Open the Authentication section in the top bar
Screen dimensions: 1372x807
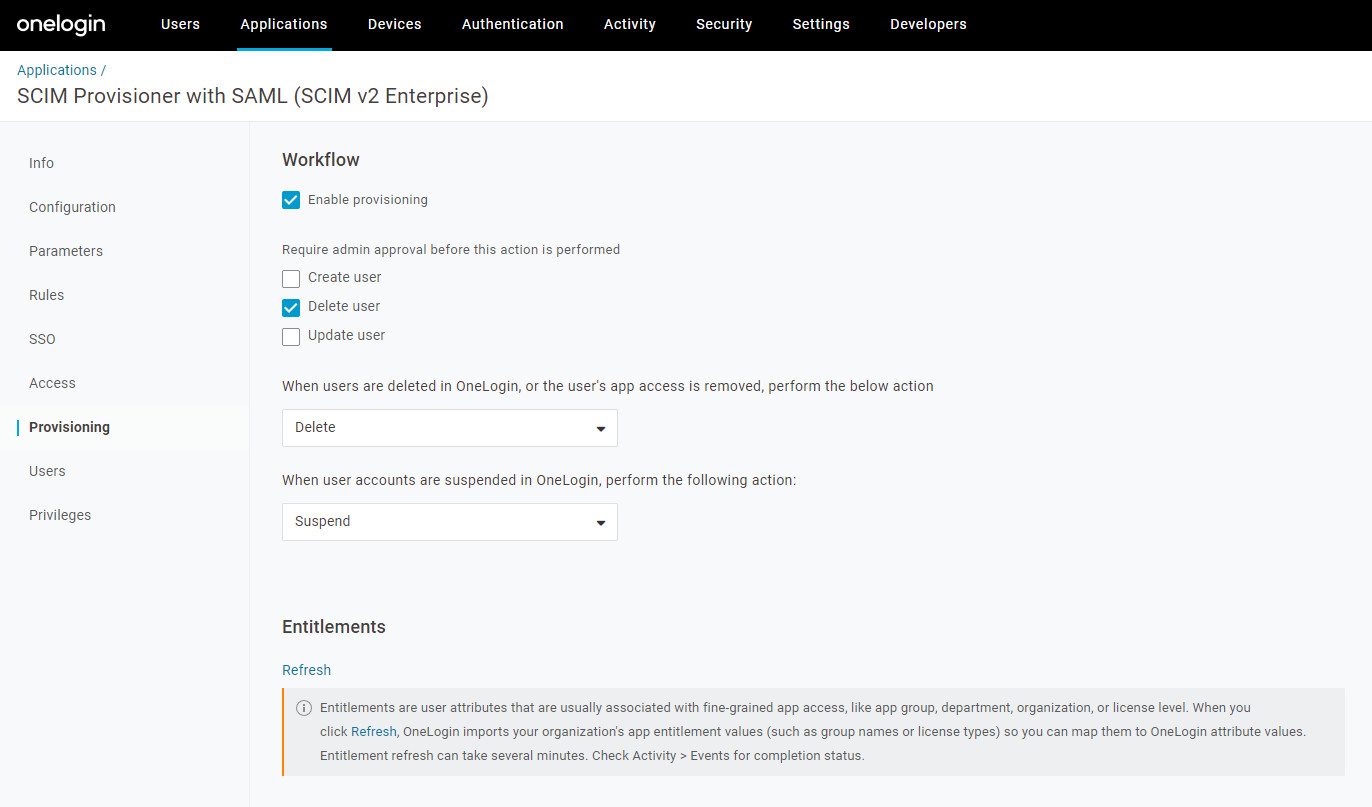(512, 24)
